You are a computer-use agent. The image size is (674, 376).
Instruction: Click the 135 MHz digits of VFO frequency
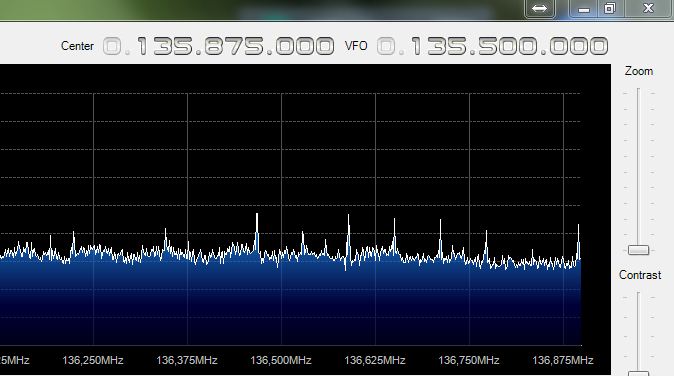[439, 46]
